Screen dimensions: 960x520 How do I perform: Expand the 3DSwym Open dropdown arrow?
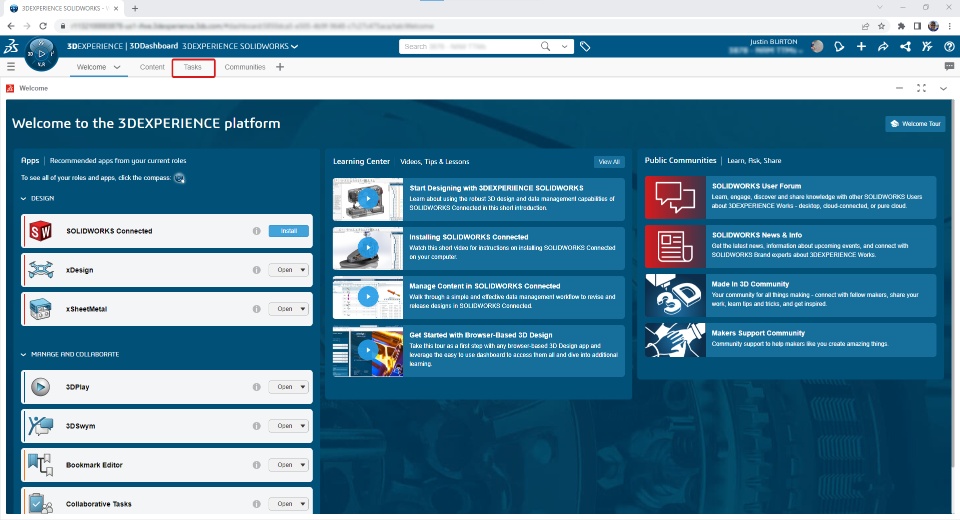pos(302,426)
